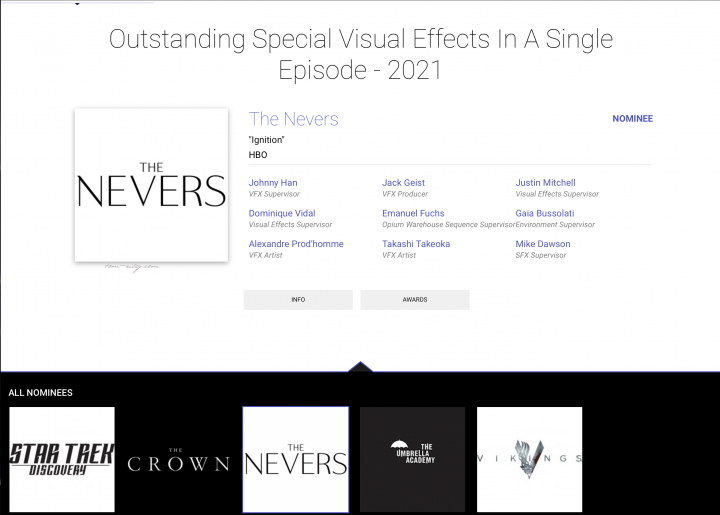
Task: Open Alexandre Prod'homme's profile link
Action: pyautogui.click(x=296, y=244)
